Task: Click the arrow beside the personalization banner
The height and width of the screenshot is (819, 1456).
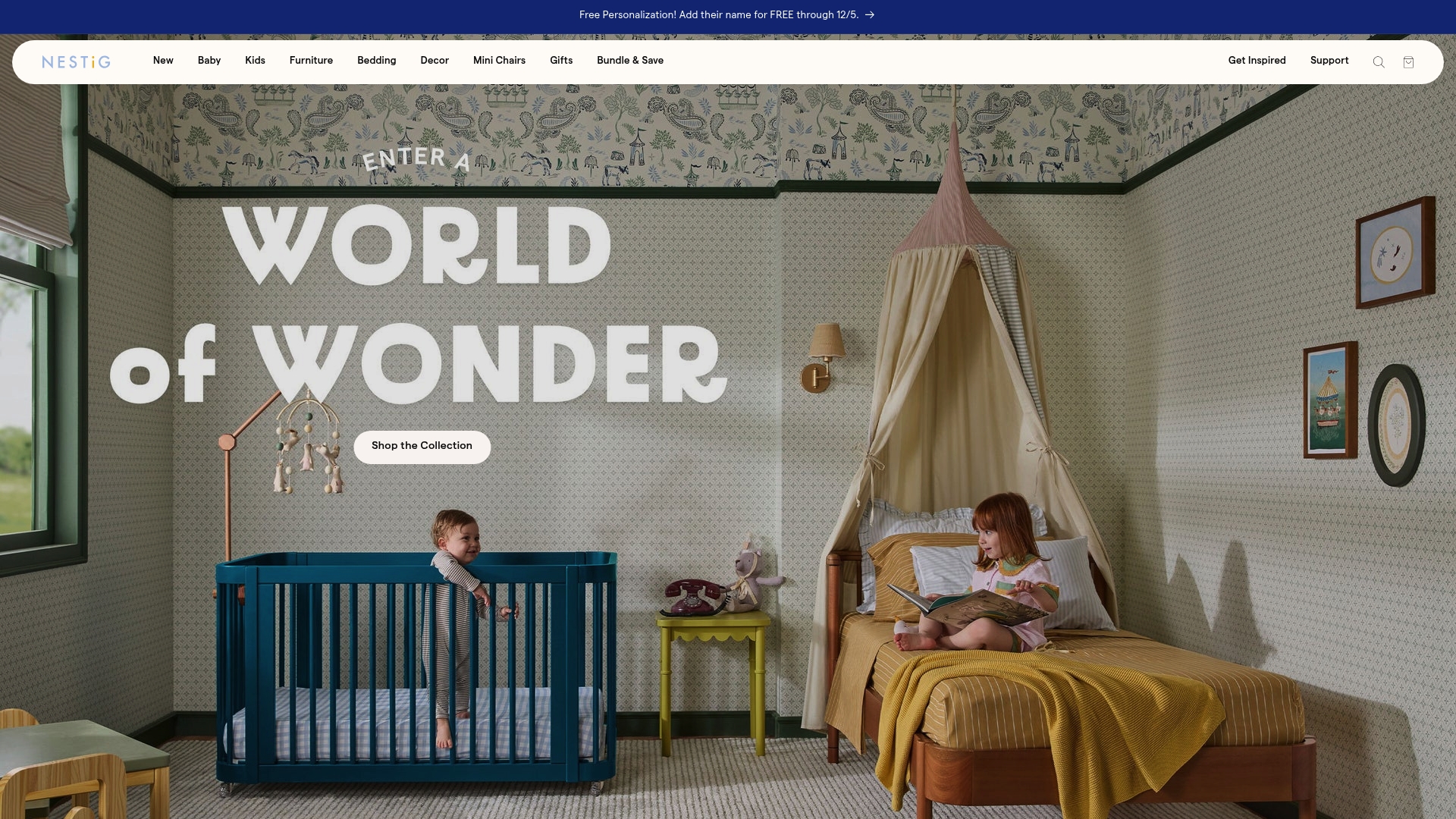Action: pyautogui.click(x=869, y=15)
